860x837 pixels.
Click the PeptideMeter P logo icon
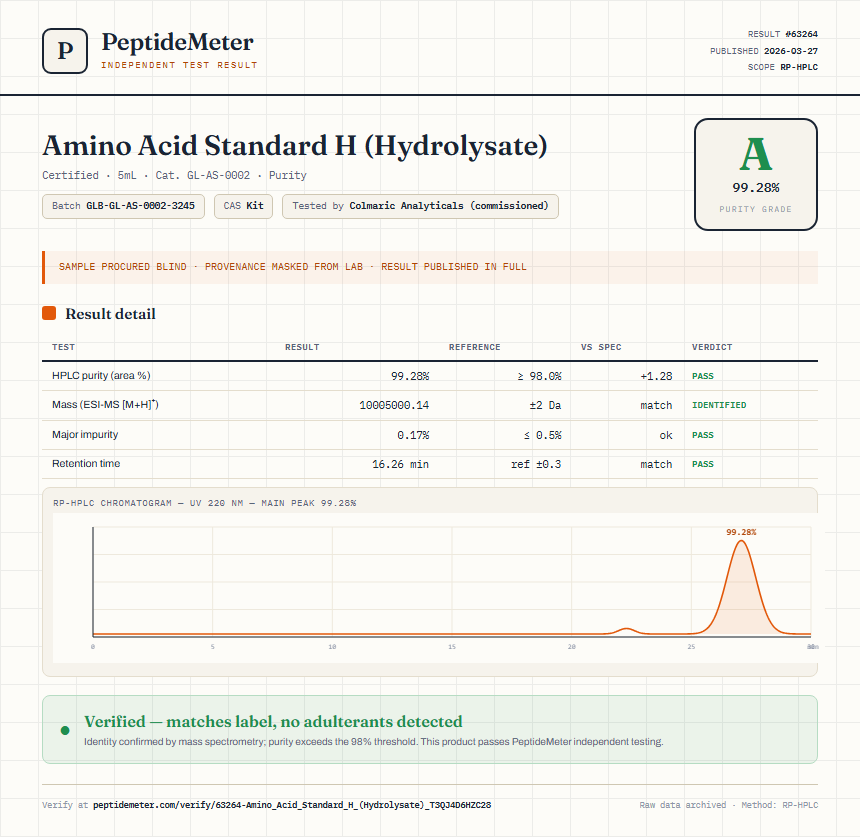(65, 51)
